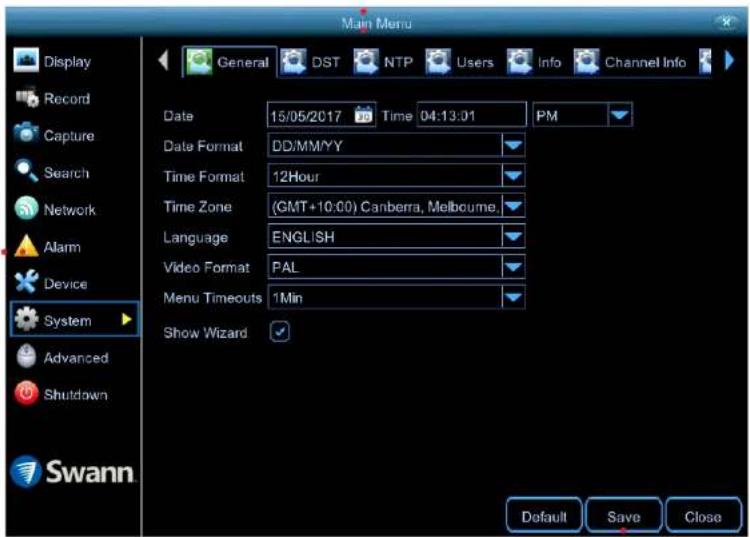
Task: Click the yellow arrow beside System
Action: pyautogui.click(x=127, y=319)
